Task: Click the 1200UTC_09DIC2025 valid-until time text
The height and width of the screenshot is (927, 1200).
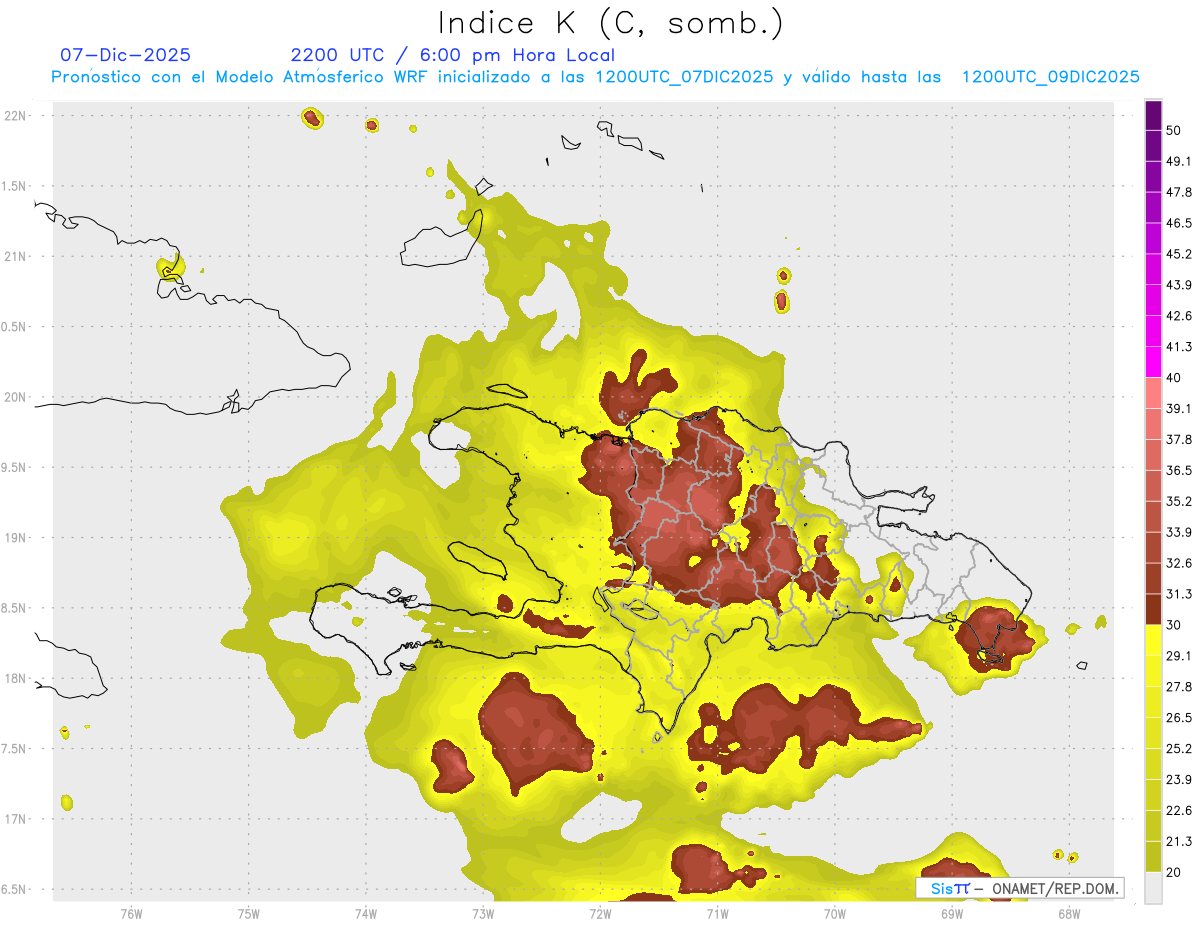Action: coord(1050,77)
